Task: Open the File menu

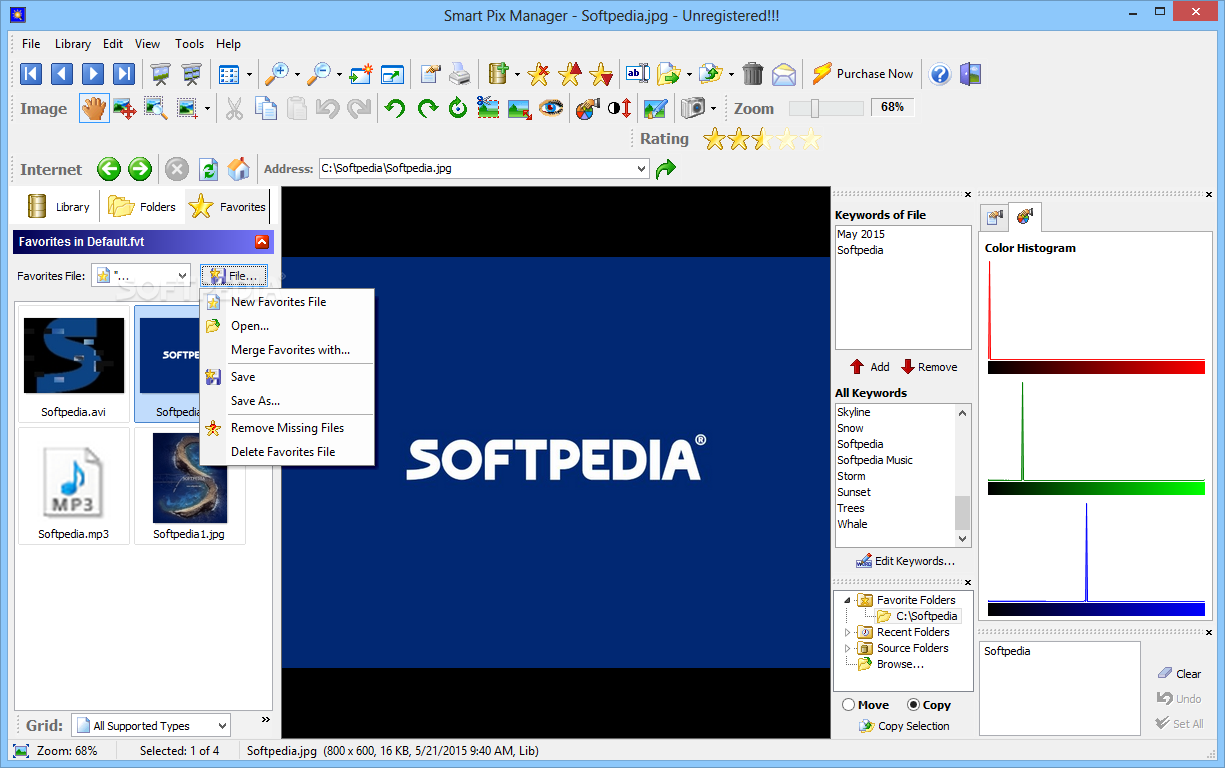Action: point(31,44)
